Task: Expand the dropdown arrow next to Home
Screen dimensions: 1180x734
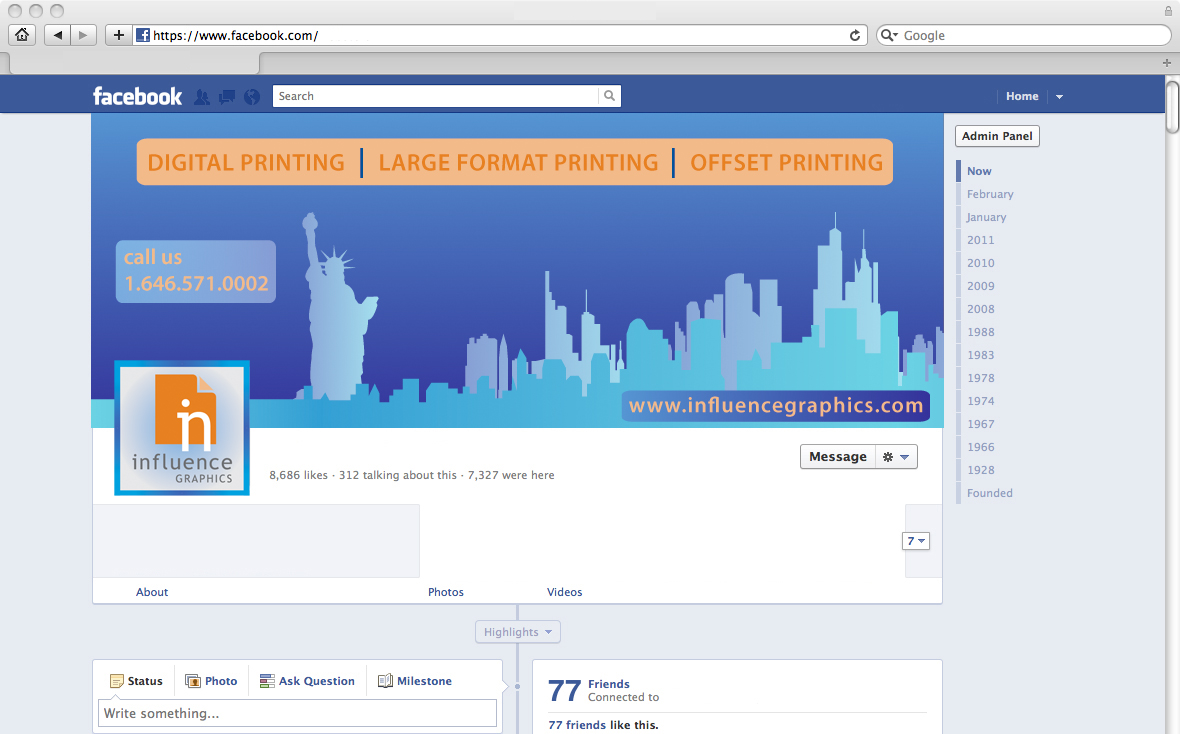Action: (x=1058, y=96)
